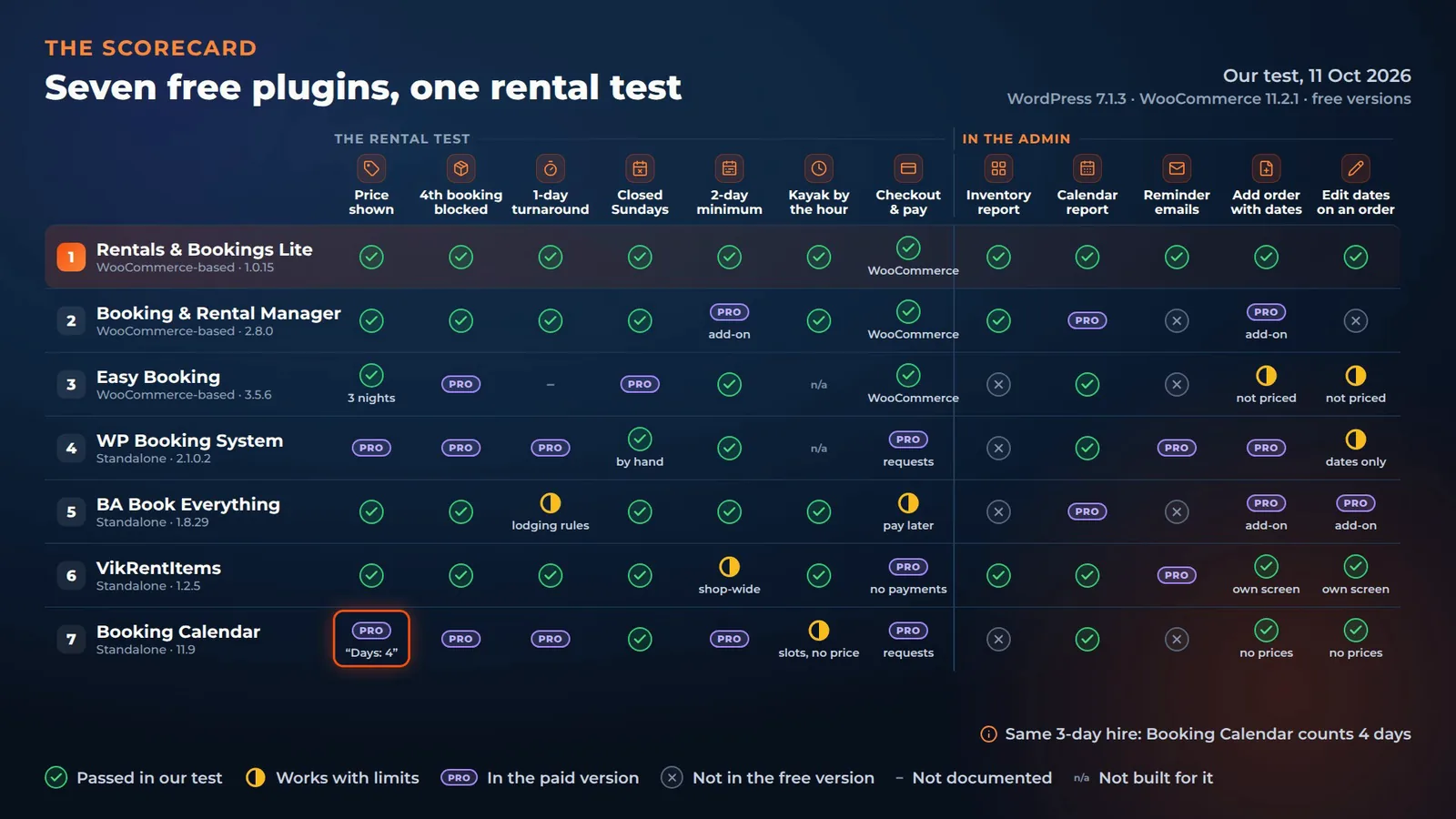The height and width of the screenshot is (819, 1456).
Task: Click the '3 nights' label under Easy Booking
Action: pos(371,398)
